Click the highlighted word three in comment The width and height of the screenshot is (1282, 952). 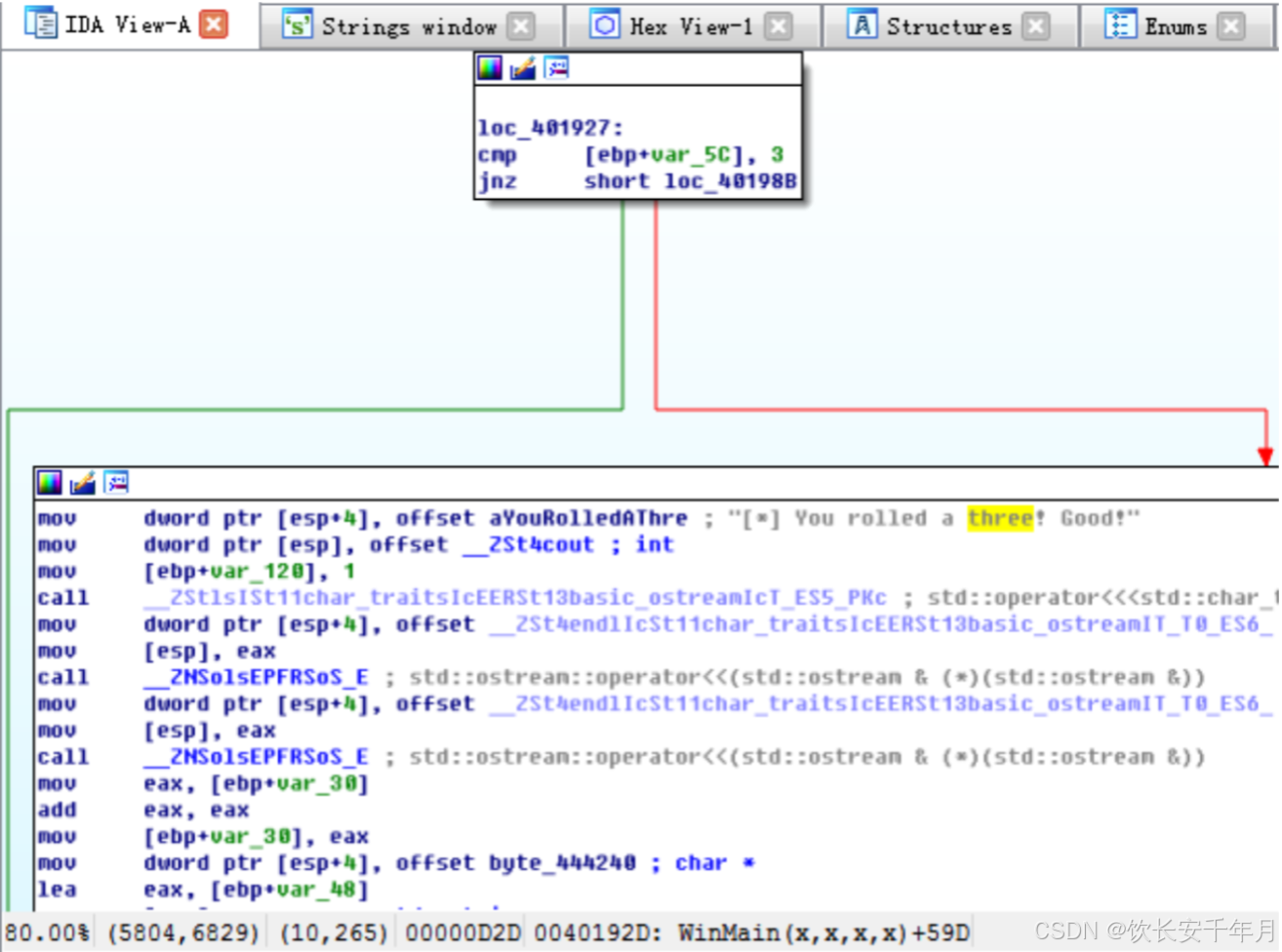tap(1000, 518)
